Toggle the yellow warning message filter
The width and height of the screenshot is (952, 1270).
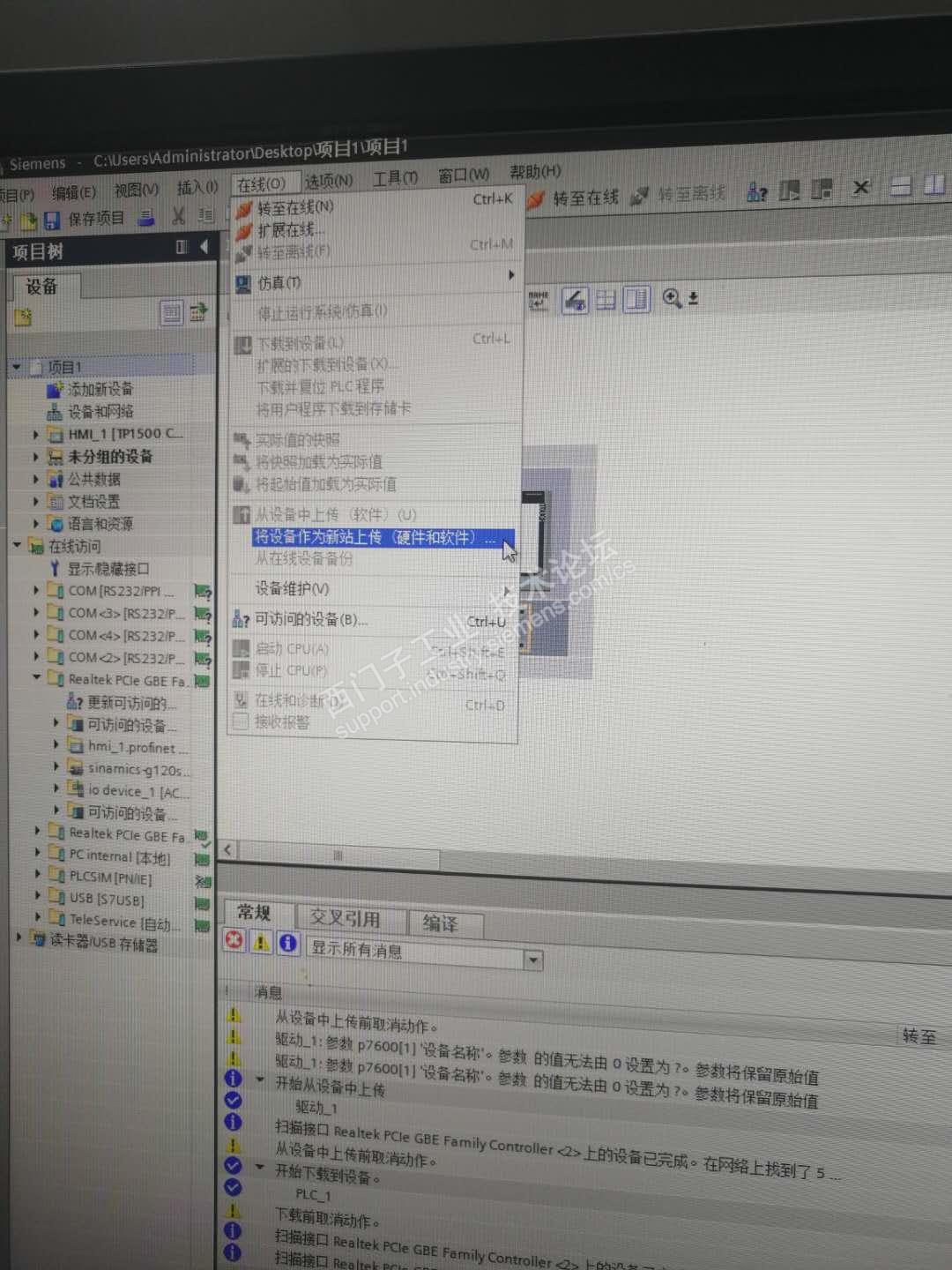coord(261,942)
